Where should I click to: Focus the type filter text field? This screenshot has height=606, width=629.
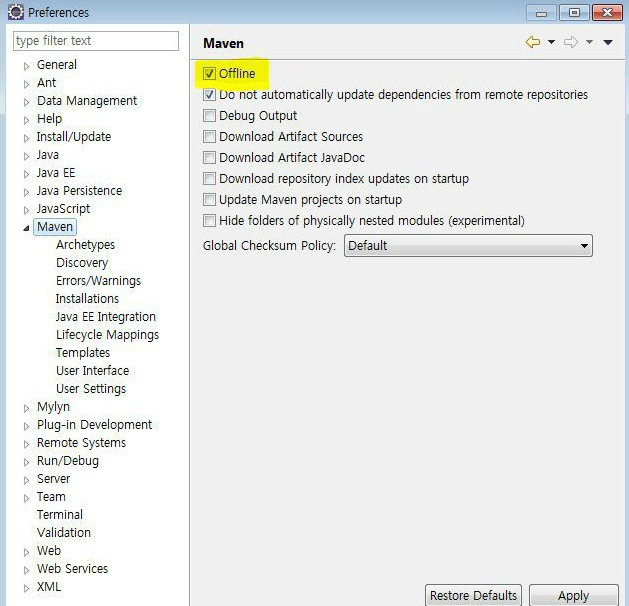coord(96,41)
